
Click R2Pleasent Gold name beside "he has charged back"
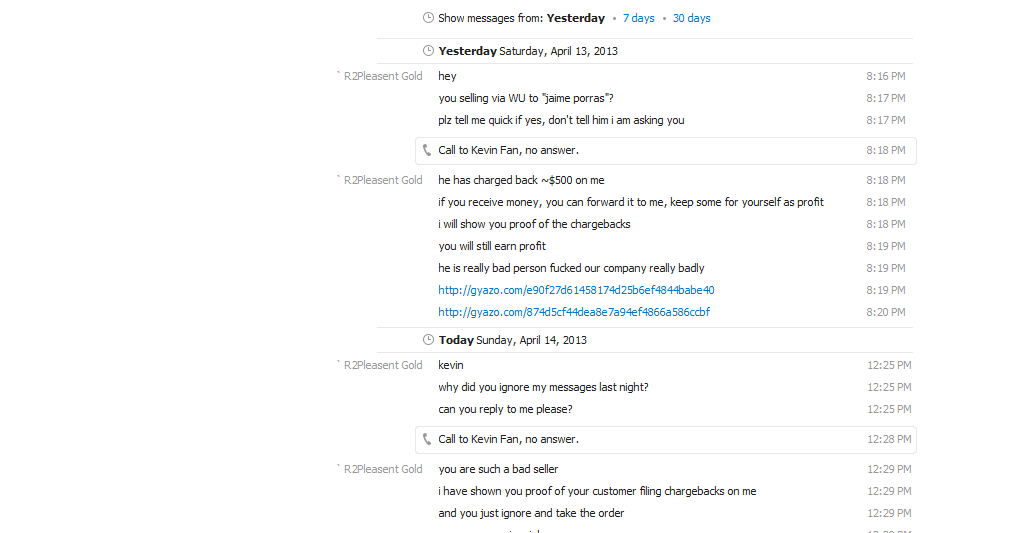(x=383, y=180)
